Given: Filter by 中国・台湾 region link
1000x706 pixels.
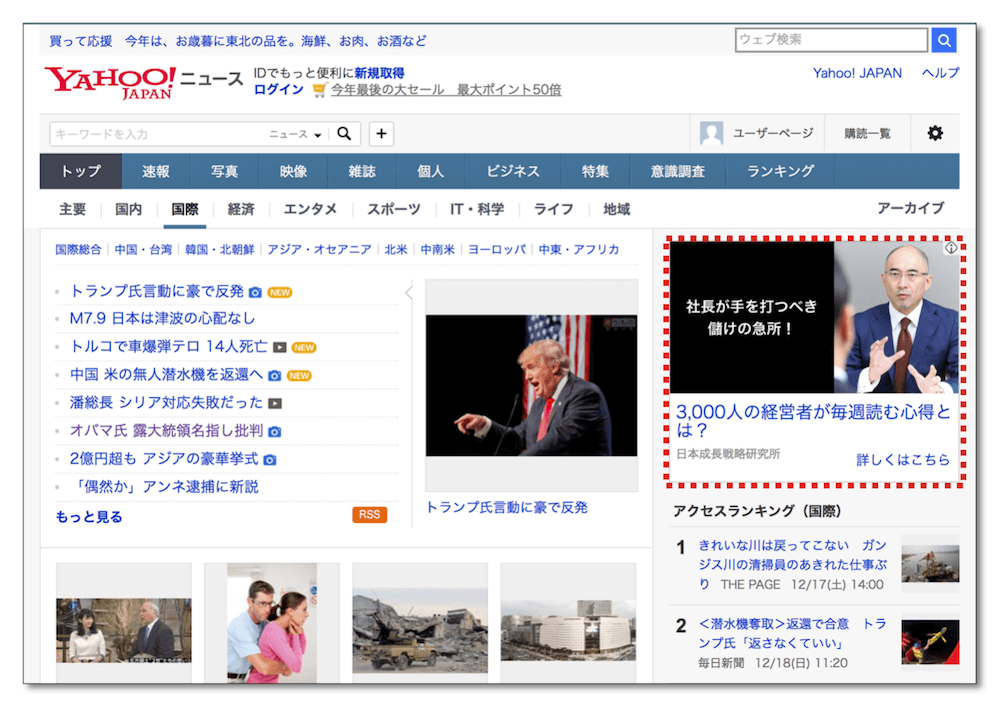Looking at the screenshot, I should click(x=143, y=249).
